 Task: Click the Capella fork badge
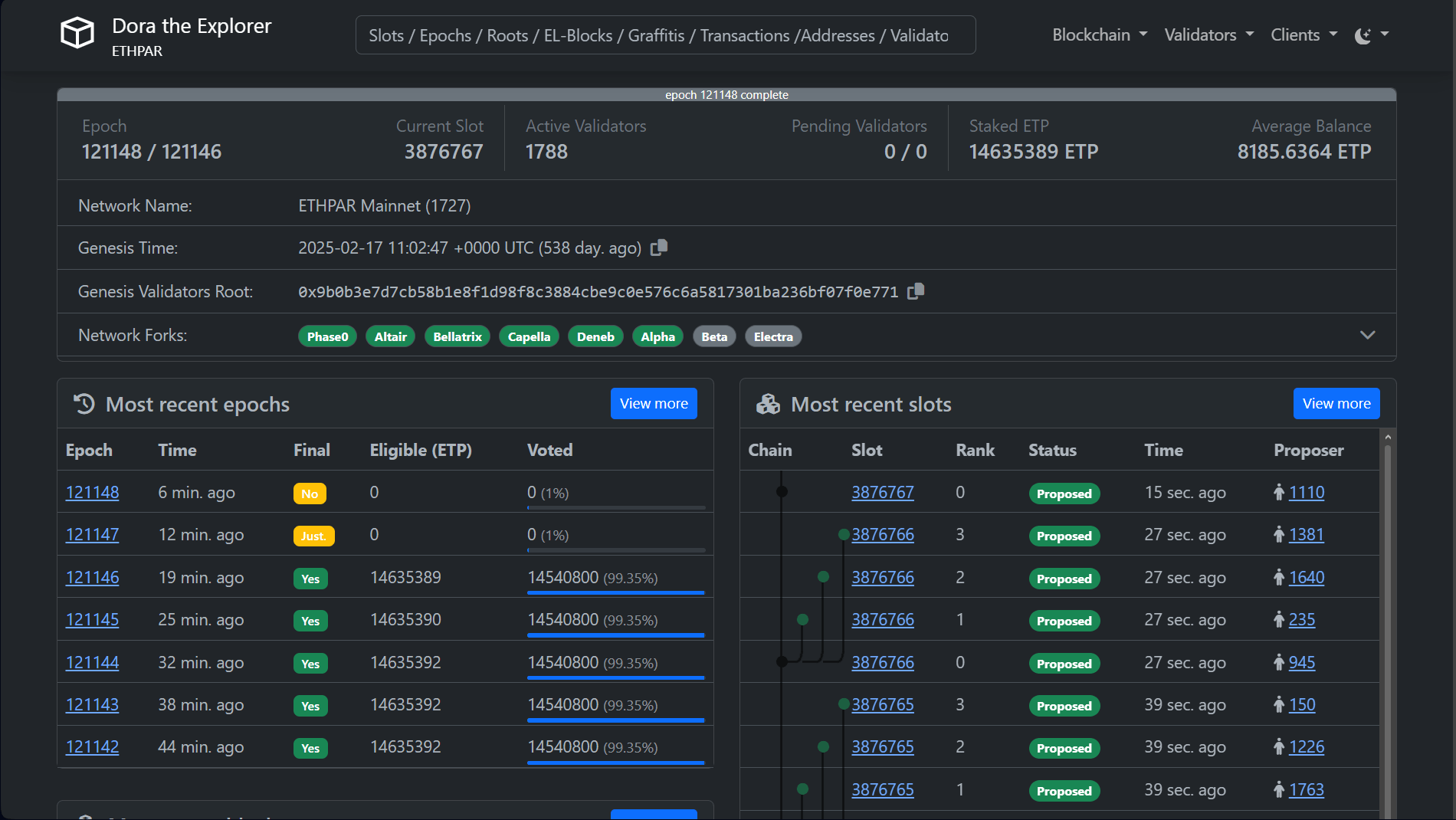(x=529, y=336)
